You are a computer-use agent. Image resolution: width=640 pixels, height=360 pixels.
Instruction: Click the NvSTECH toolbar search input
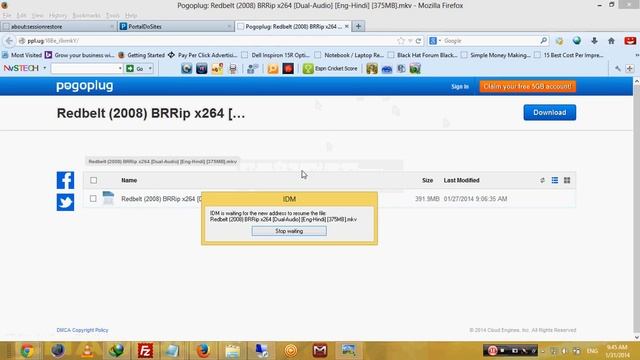pos(85,69)
